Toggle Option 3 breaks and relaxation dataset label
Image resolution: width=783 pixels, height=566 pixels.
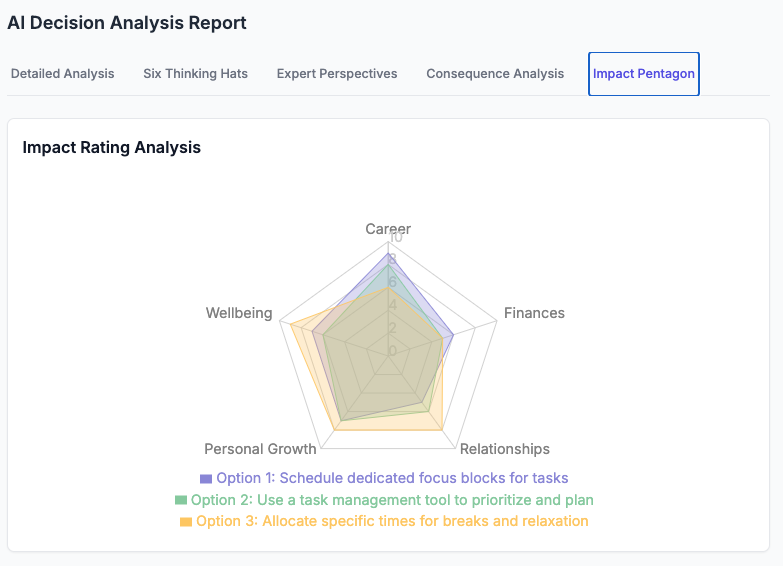[392, 522]
